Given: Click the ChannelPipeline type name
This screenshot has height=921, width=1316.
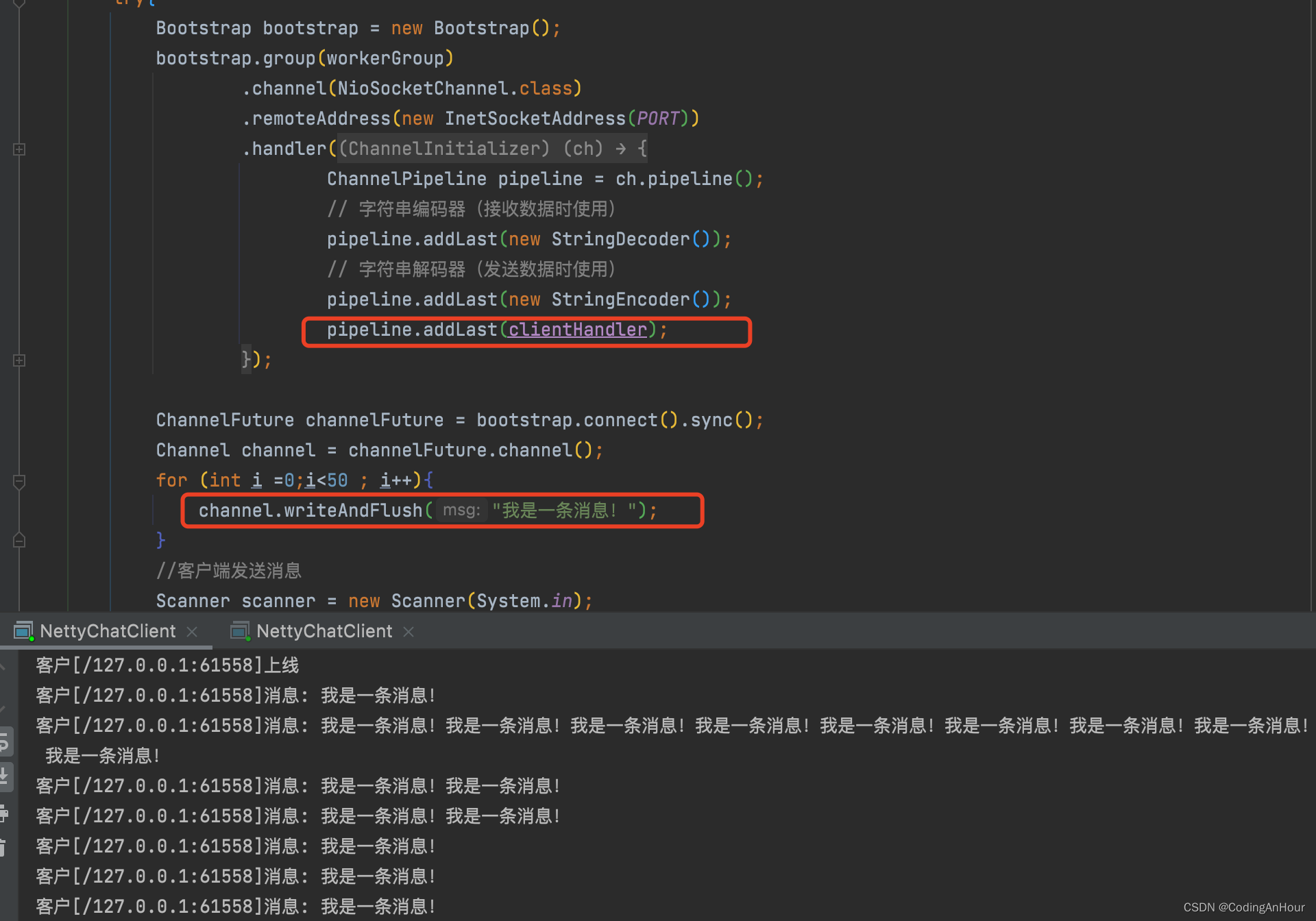Looking at the screenshot, I should tap(406, 179).
